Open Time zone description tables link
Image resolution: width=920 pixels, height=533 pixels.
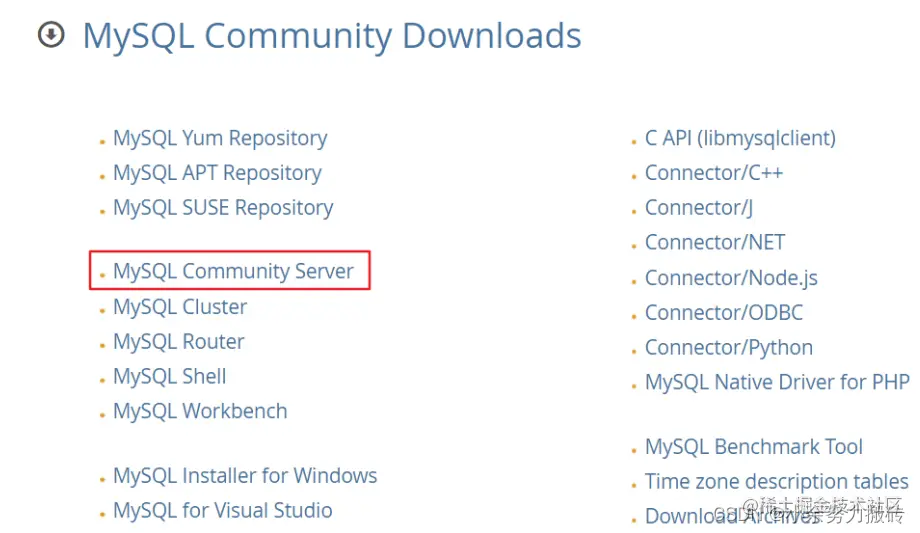pyautogui.click(x=776, y=481)
